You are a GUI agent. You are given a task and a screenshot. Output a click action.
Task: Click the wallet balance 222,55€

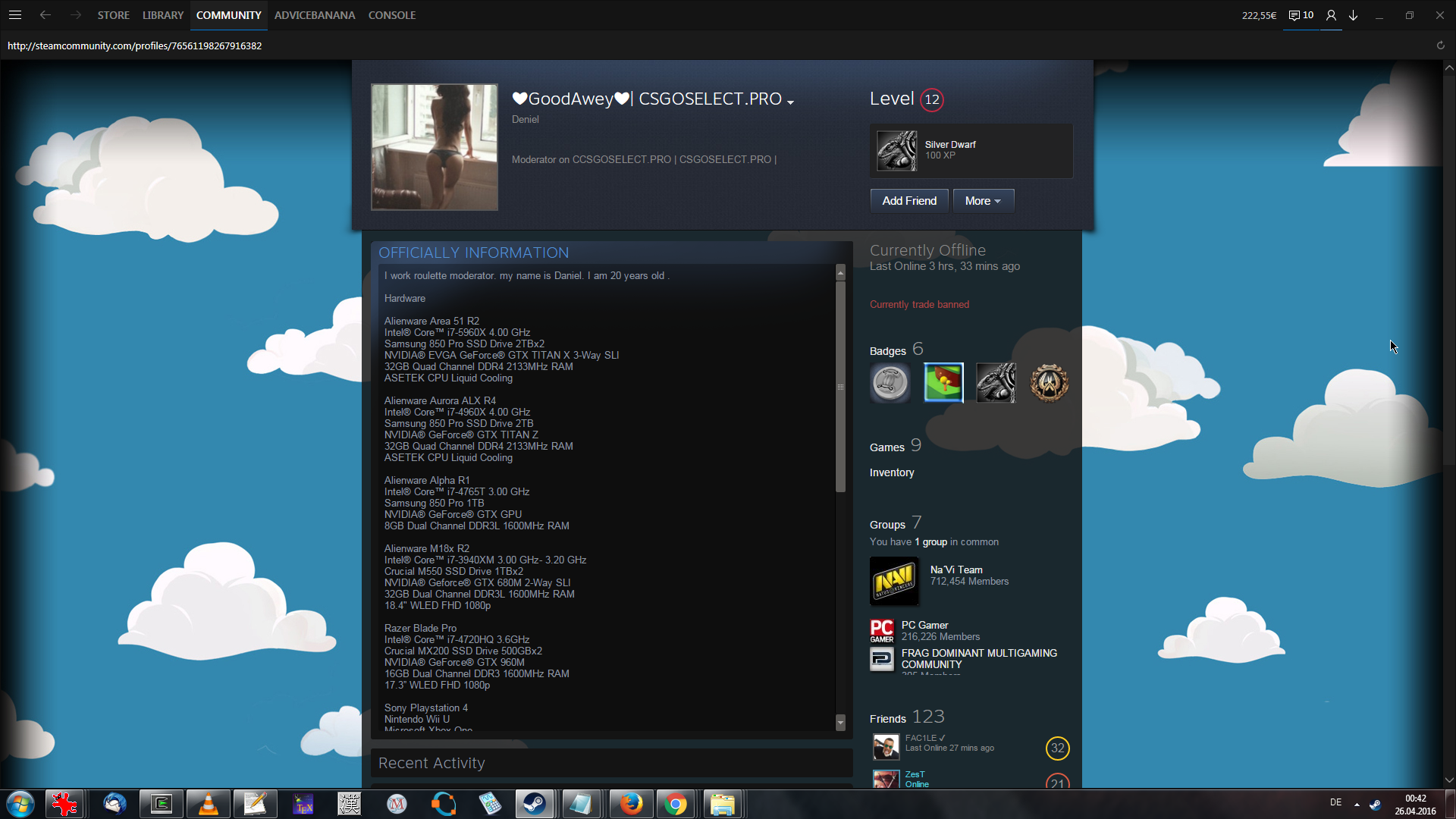pos(1259,15)
